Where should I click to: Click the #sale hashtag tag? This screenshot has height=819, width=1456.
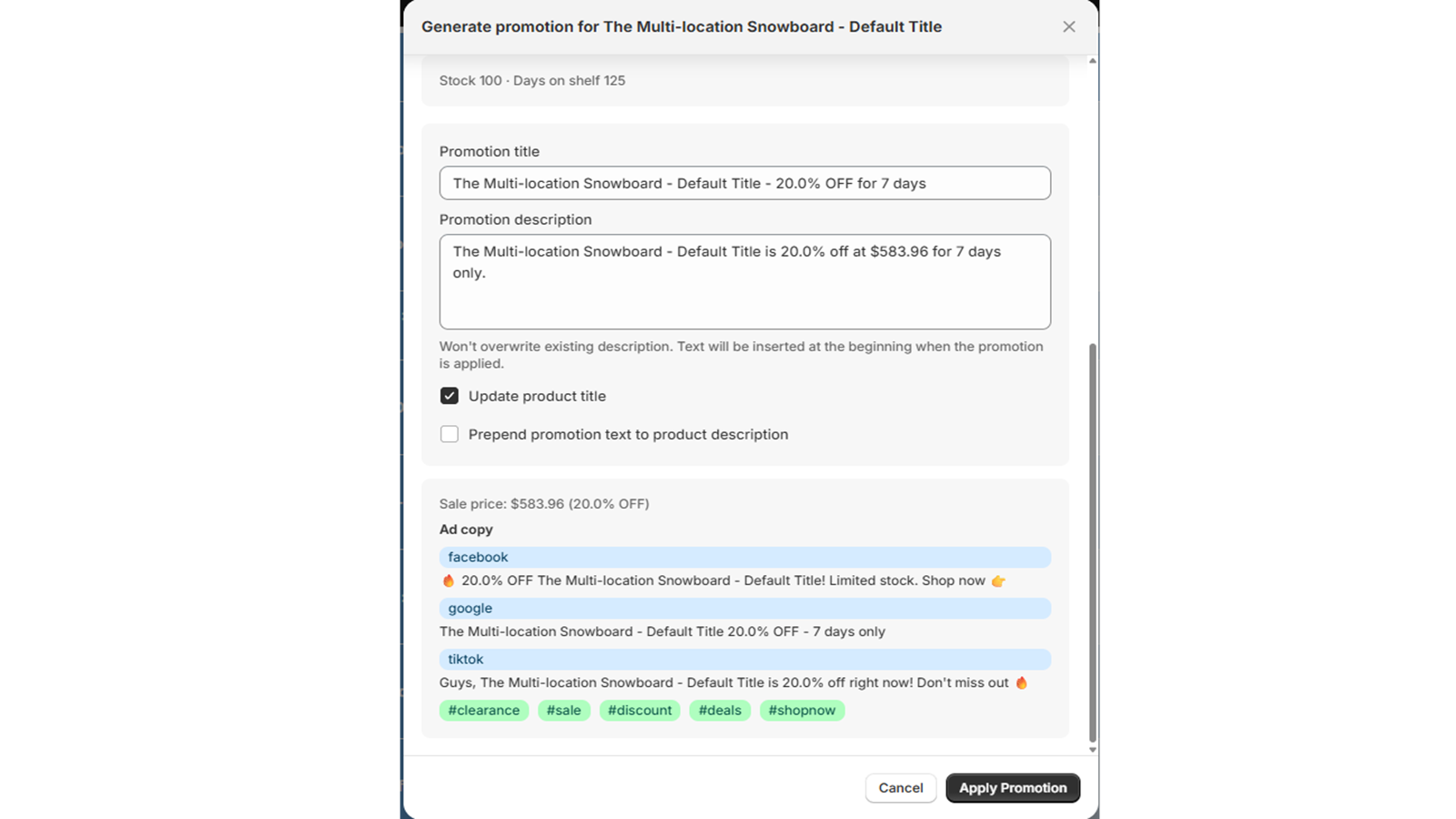[564, 711]
